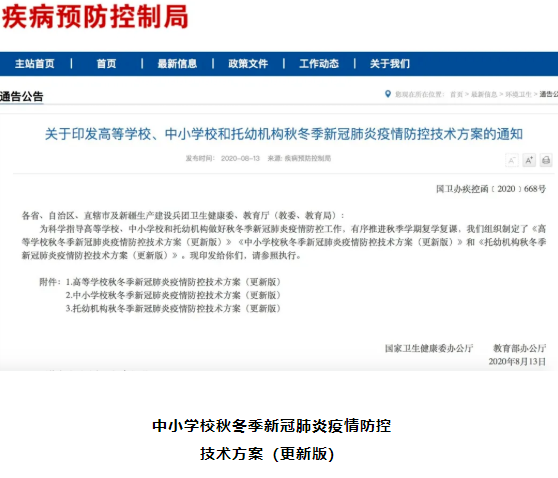Click the publish date 2020-08-13
Screen dimensions: 558x478
coord(240,158)
